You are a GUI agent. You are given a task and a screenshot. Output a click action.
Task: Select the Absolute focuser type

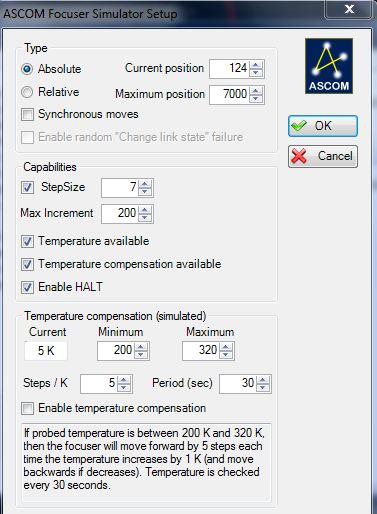pos(27,69)
